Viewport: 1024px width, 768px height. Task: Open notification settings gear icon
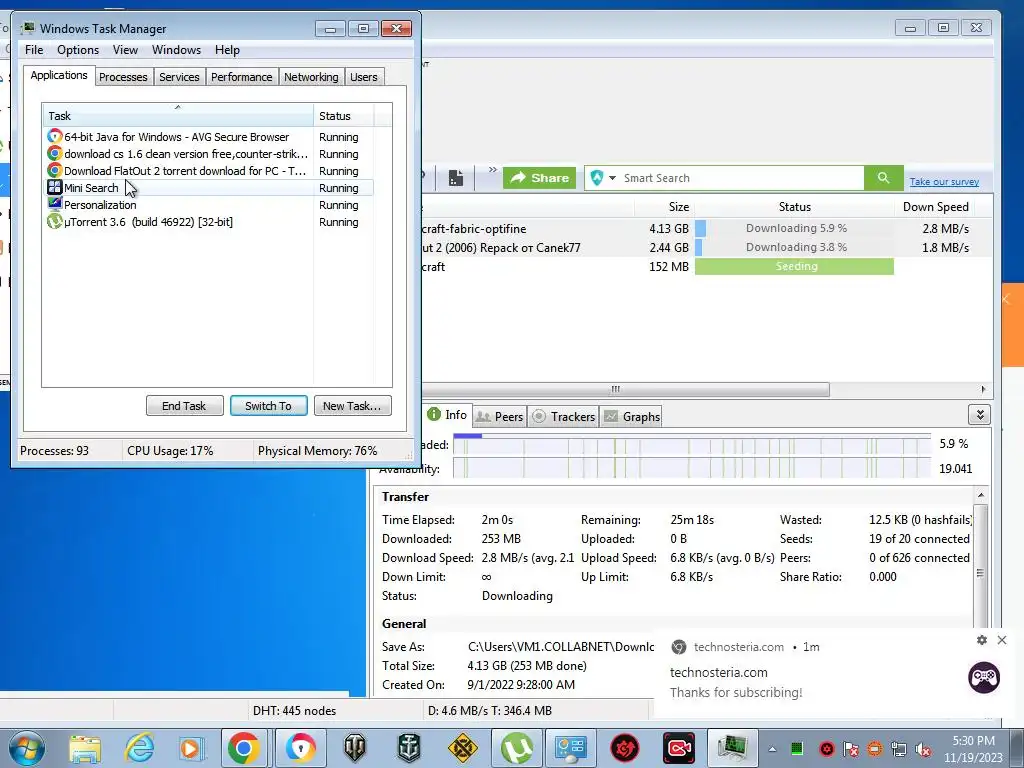[x=982, y=640]
